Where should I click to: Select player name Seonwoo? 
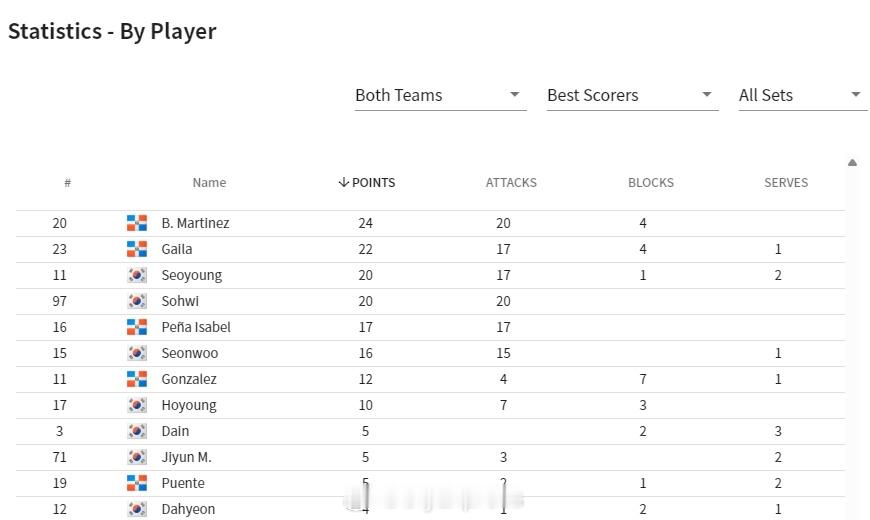point(190,354)
